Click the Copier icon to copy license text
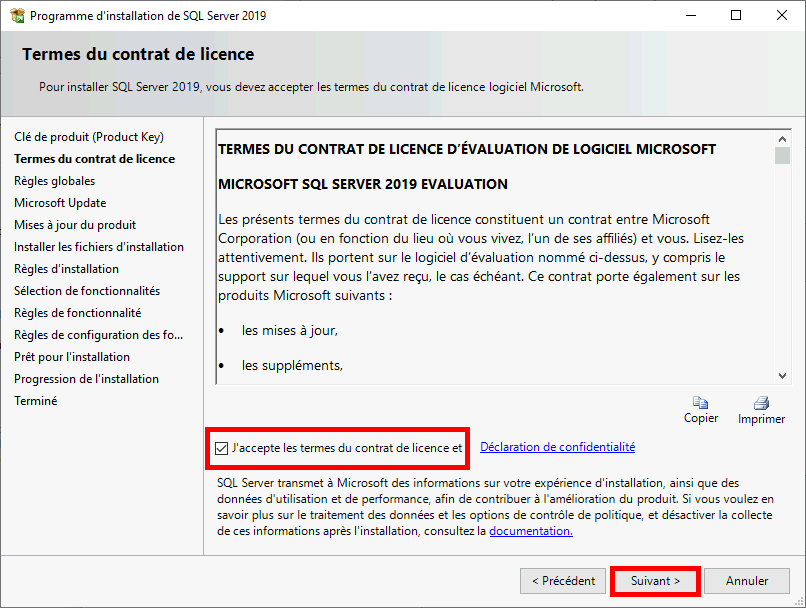The height and width of the screenshot is (608, 806). (701, 403)
